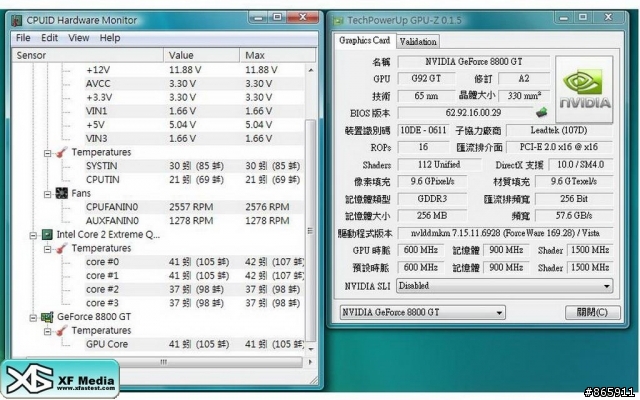Open the Edit menu
Image resolution: width=640 pixels, height=400 pixels.
pos(49,38)
